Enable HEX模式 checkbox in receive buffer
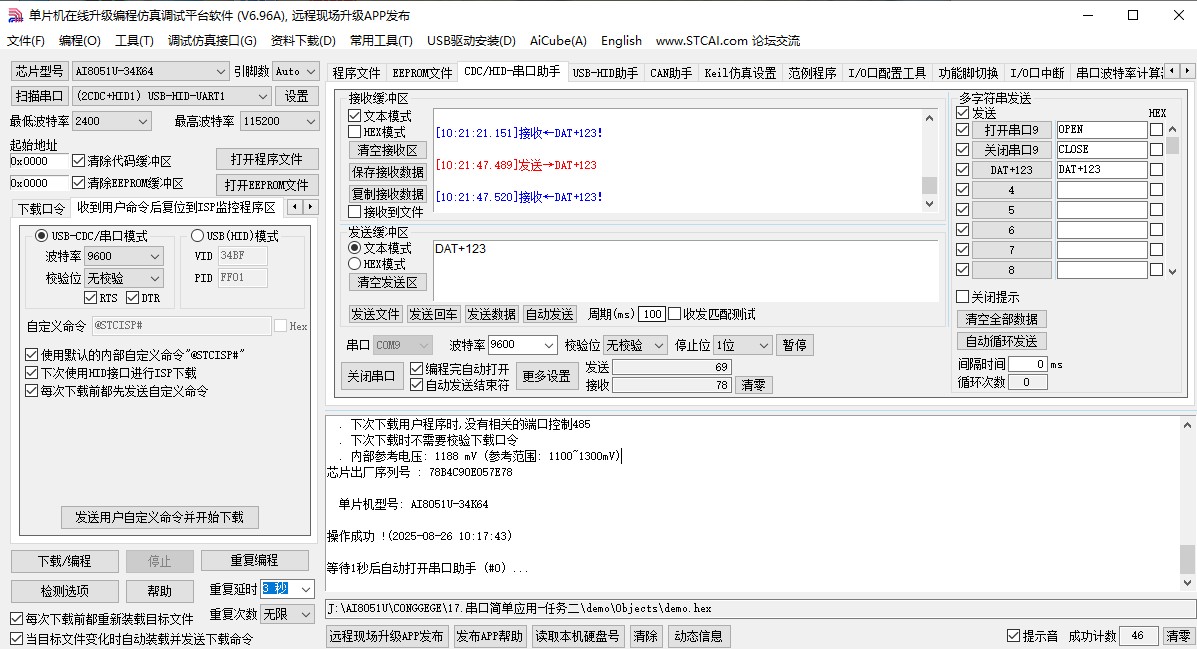Viewport: 1197px width, 649px height. point(355,132)
